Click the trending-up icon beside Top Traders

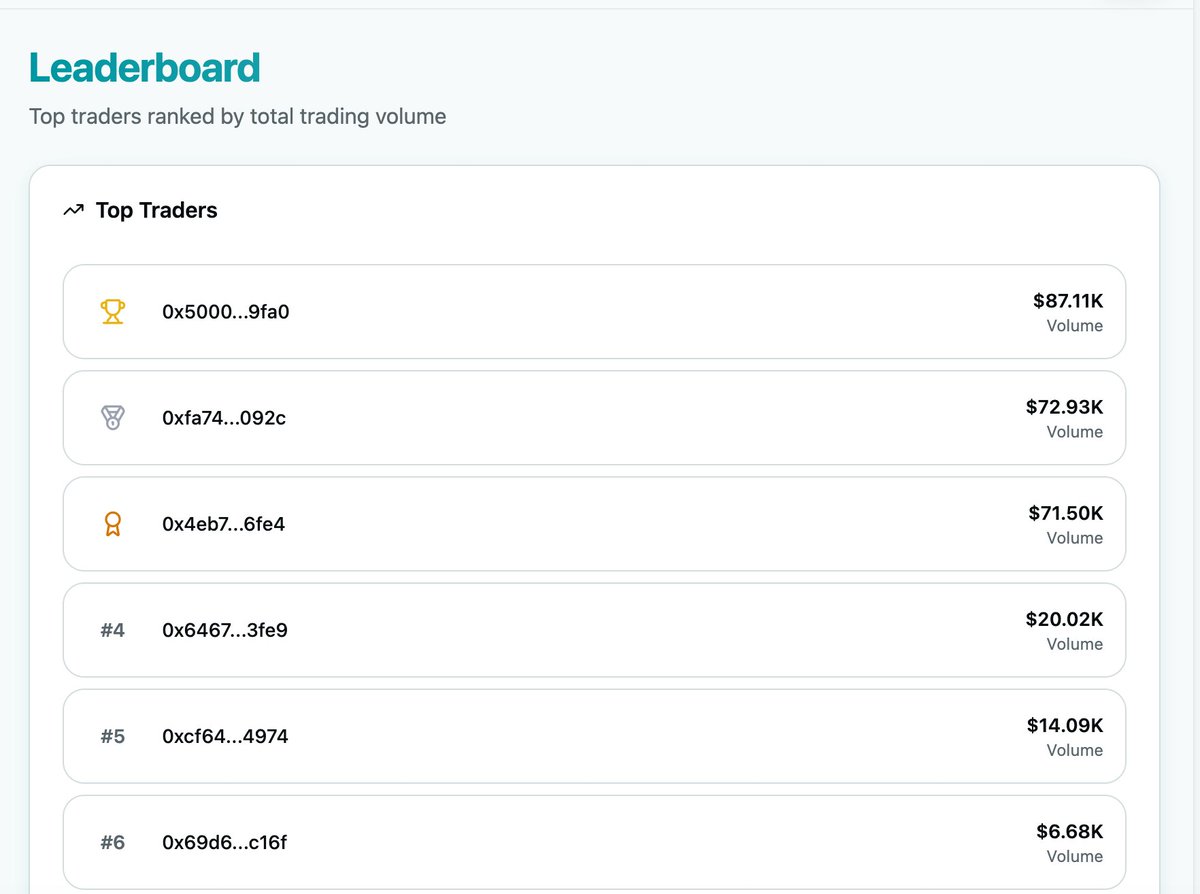(x=73, y=210)
